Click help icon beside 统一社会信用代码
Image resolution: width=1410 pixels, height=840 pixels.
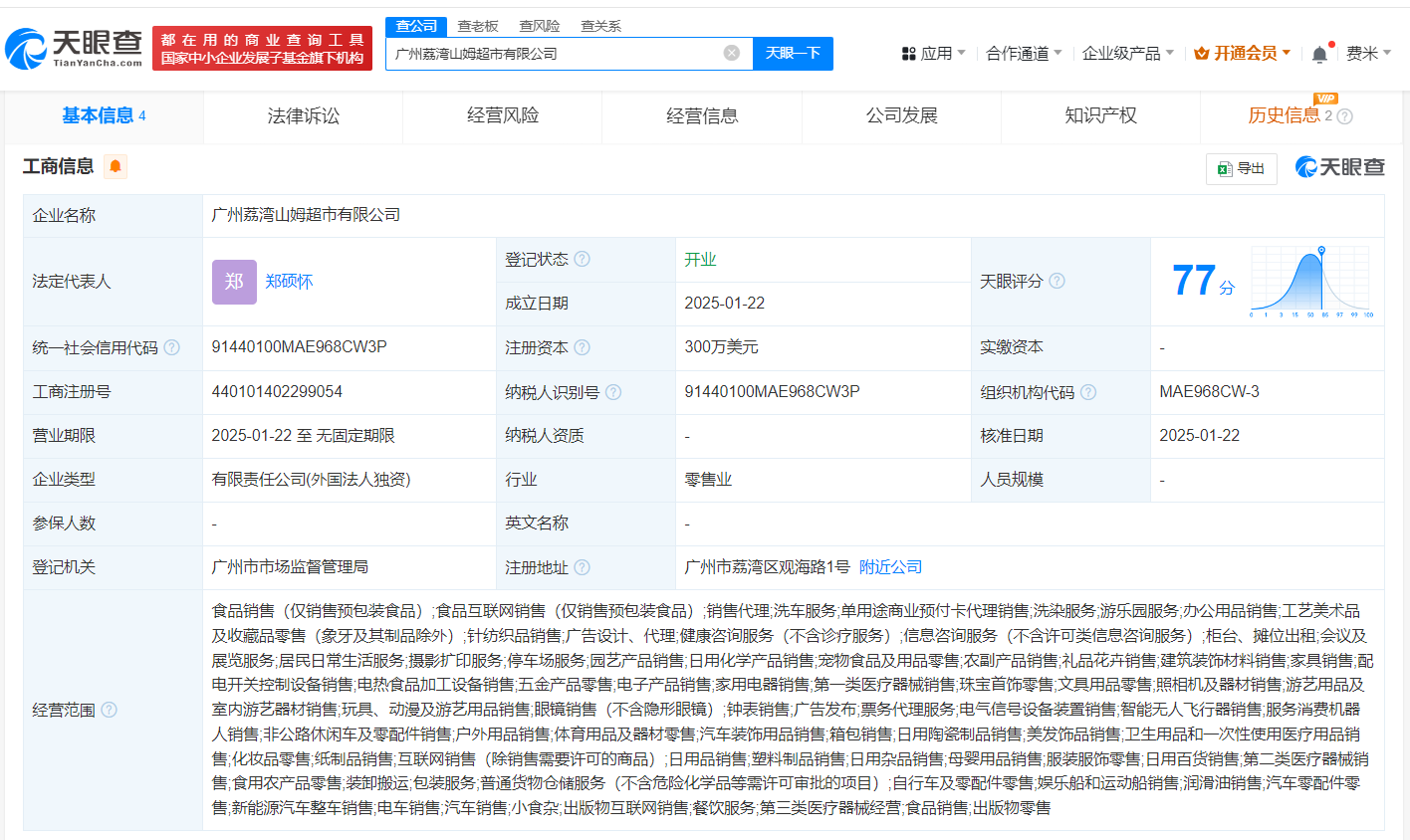[172, 347]
